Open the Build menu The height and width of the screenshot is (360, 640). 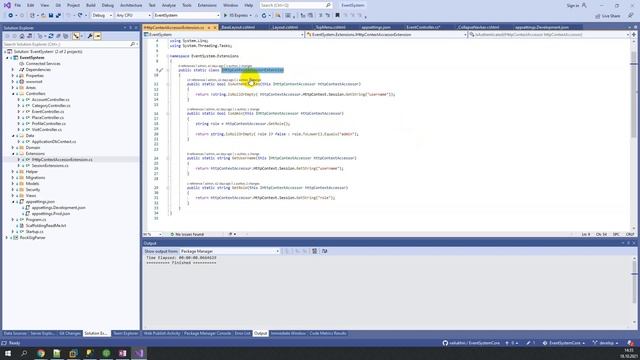coord(91,5)
